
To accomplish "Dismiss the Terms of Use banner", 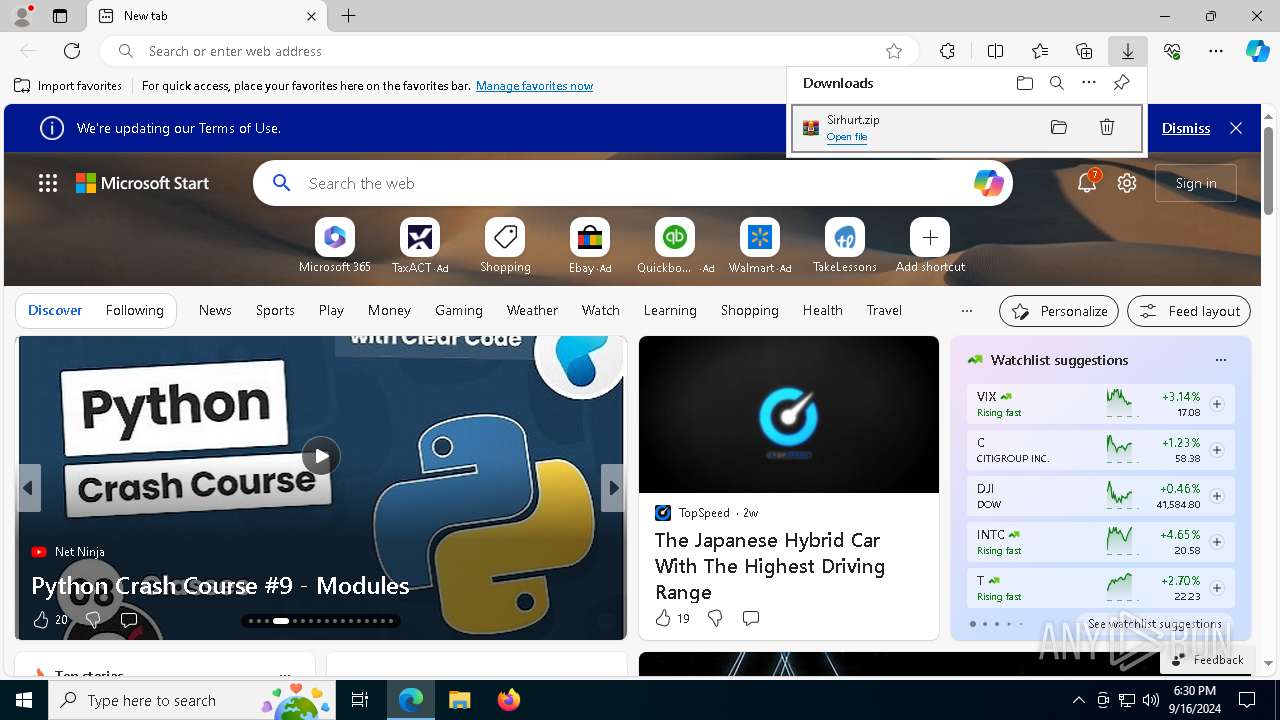I will tap(1186, 128).
